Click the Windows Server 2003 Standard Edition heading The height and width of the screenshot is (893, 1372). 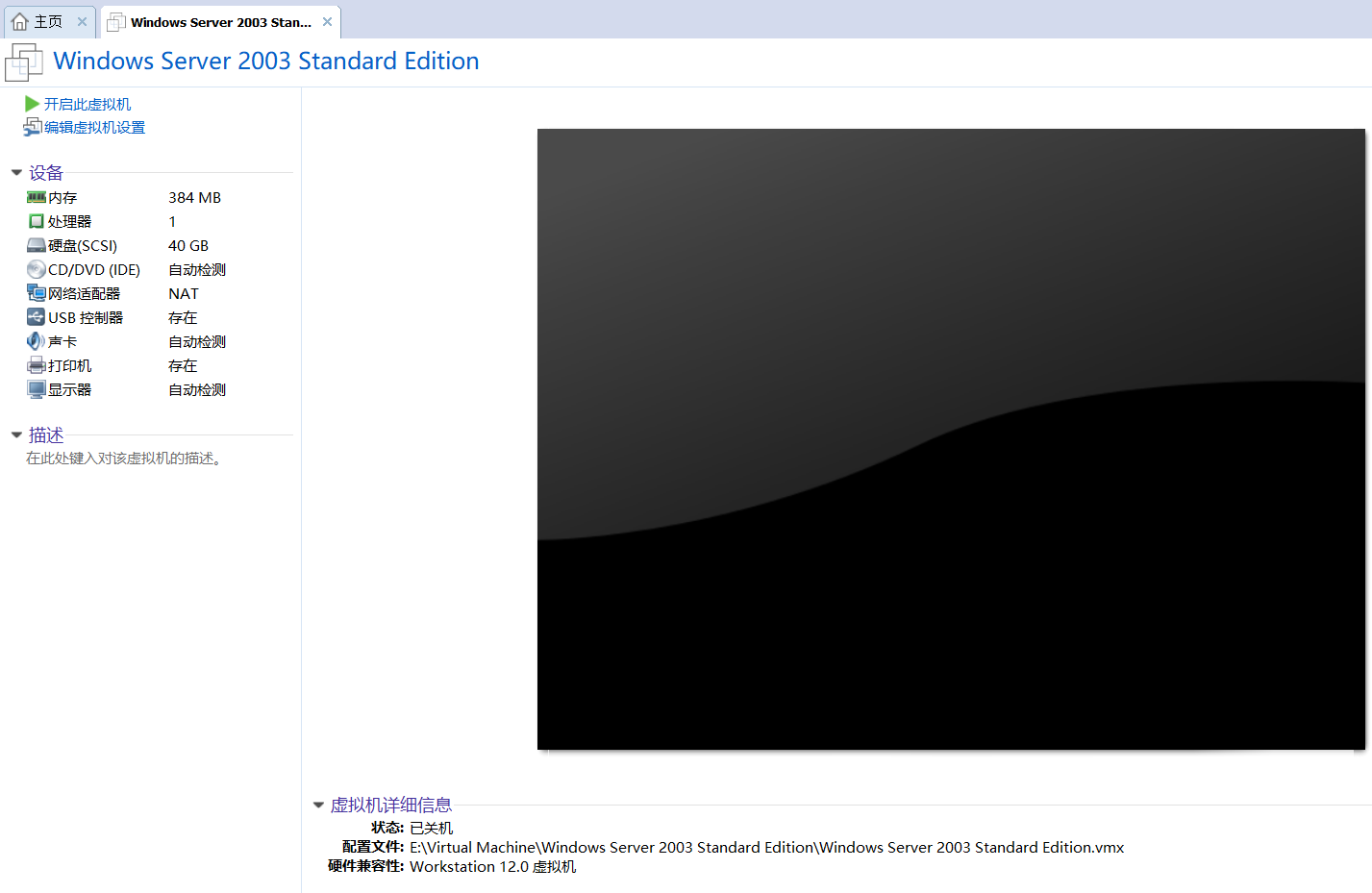[x=266, y=61]
